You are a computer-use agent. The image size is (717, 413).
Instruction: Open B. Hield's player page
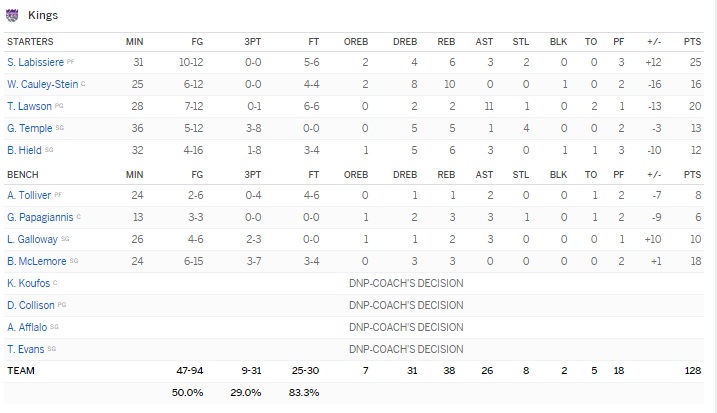24,149
